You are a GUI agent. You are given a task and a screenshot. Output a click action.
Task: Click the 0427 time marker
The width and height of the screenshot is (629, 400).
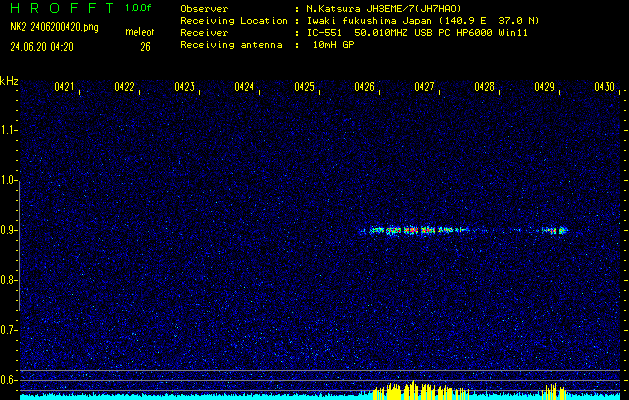[424, 87]
